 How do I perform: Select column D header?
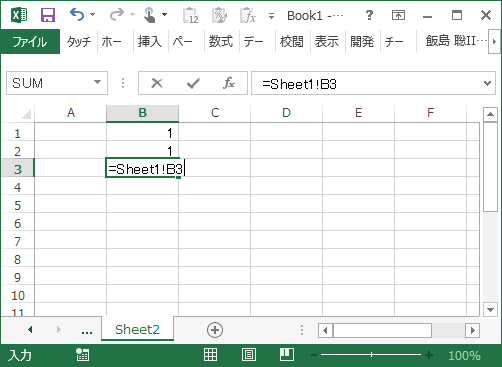point(287,113)
